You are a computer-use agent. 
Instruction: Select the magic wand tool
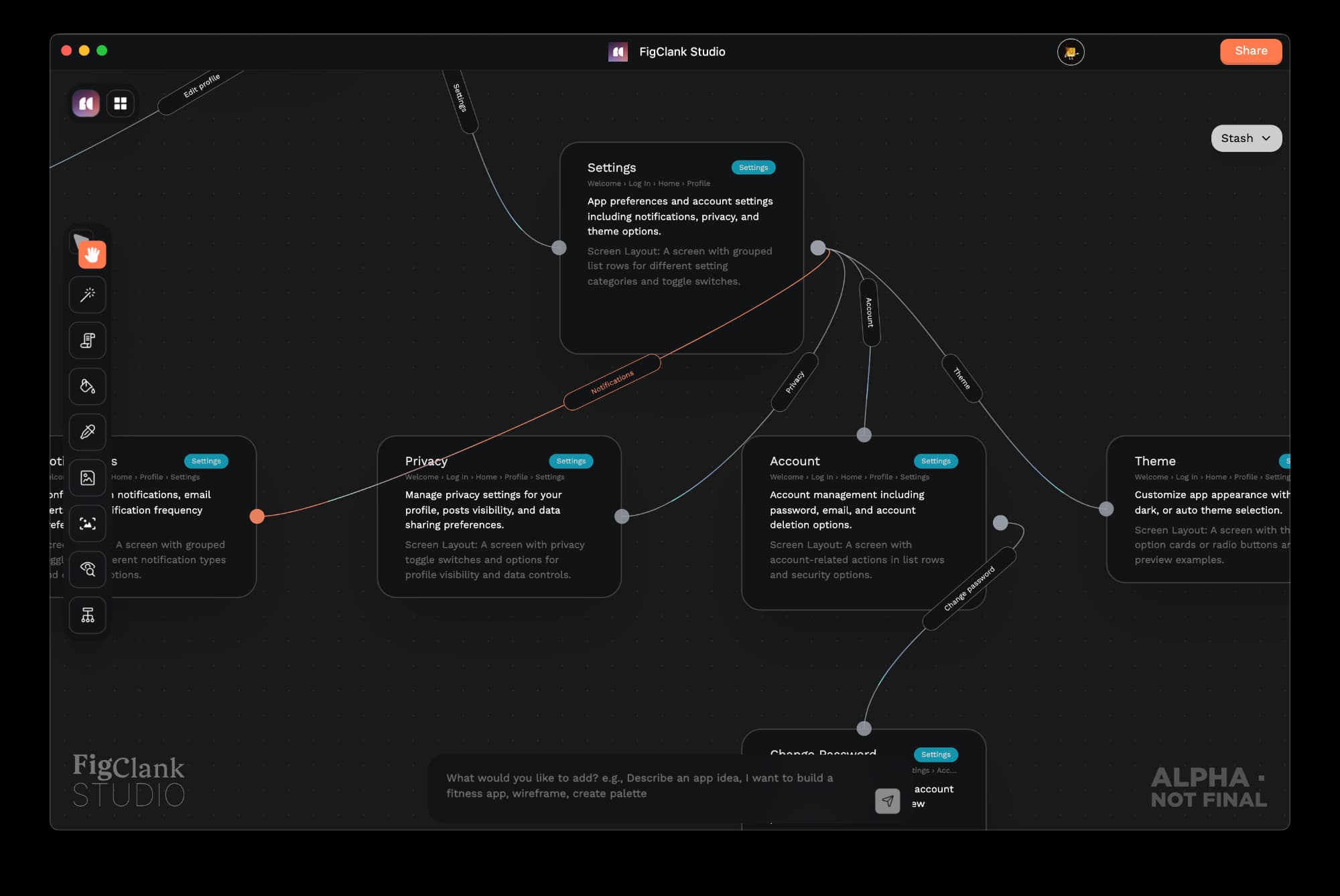(x=88, y=295)
